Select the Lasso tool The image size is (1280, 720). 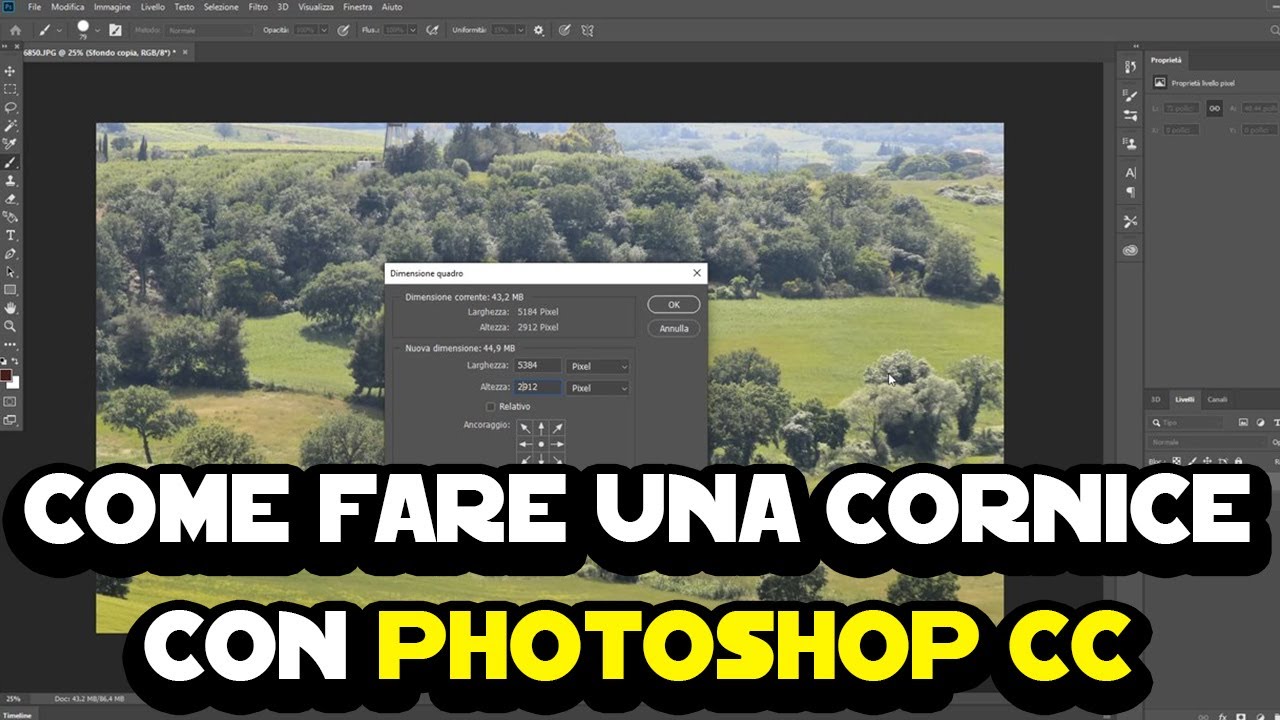click(11, 107)
